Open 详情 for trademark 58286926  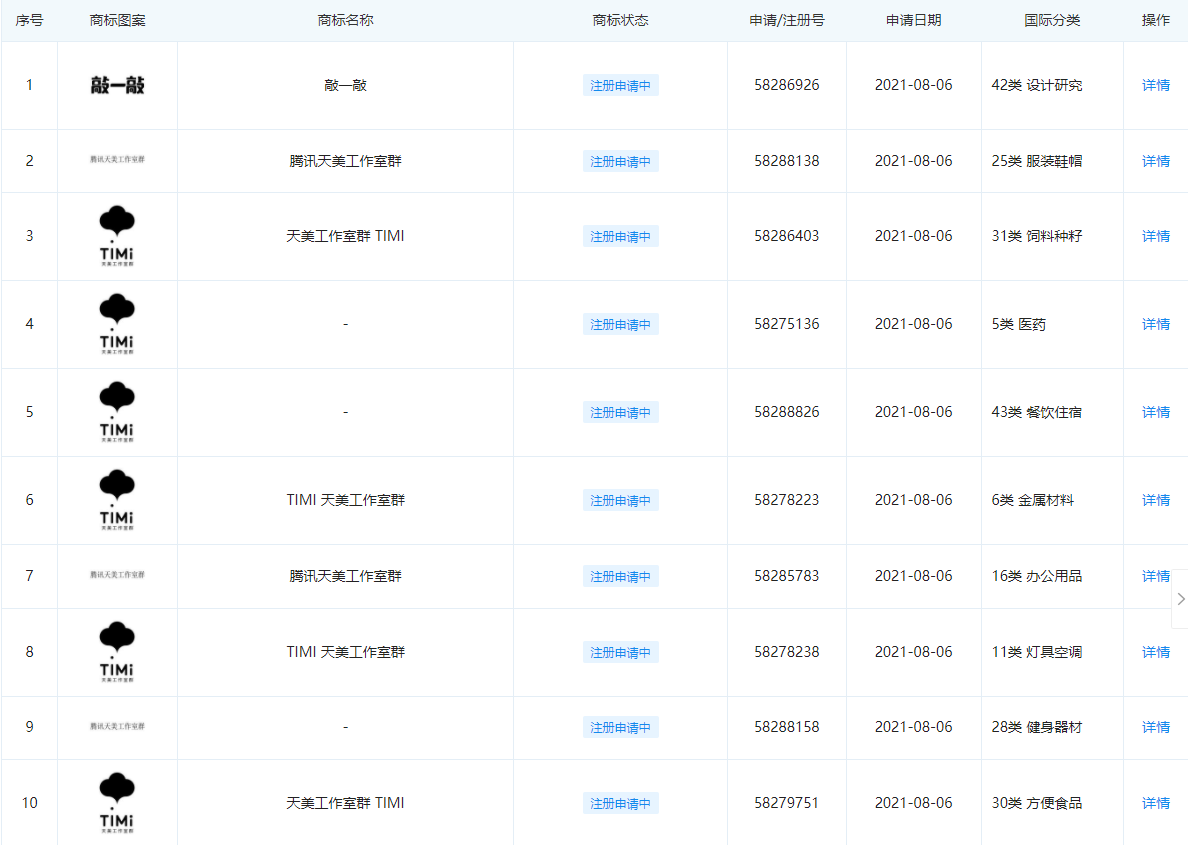(1155, 85)
